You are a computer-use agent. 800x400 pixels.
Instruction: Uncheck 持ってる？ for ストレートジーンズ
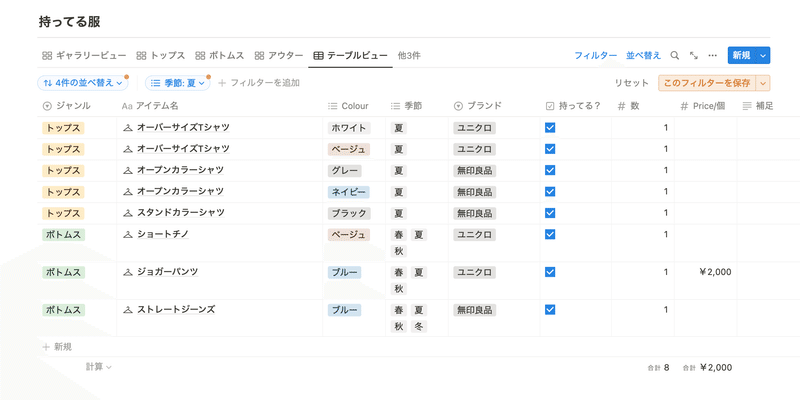pos(550,310)
